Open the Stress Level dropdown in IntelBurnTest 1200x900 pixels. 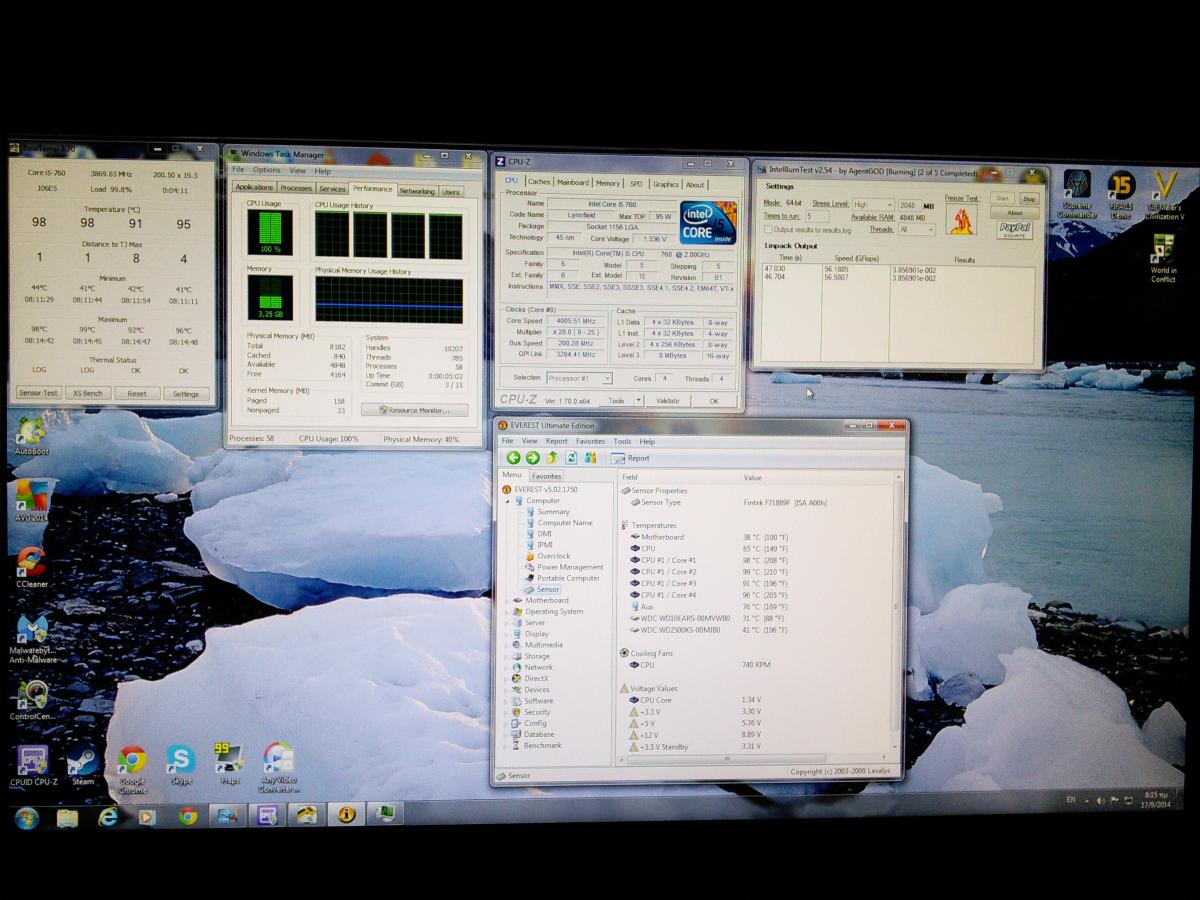pos(872,205)
